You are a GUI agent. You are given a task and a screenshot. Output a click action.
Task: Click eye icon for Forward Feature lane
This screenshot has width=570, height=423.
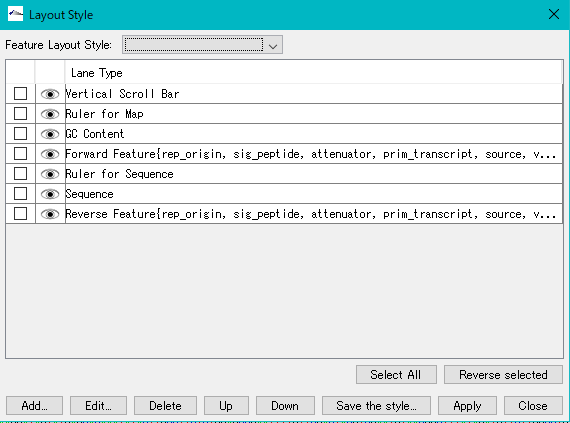(50, 154)
